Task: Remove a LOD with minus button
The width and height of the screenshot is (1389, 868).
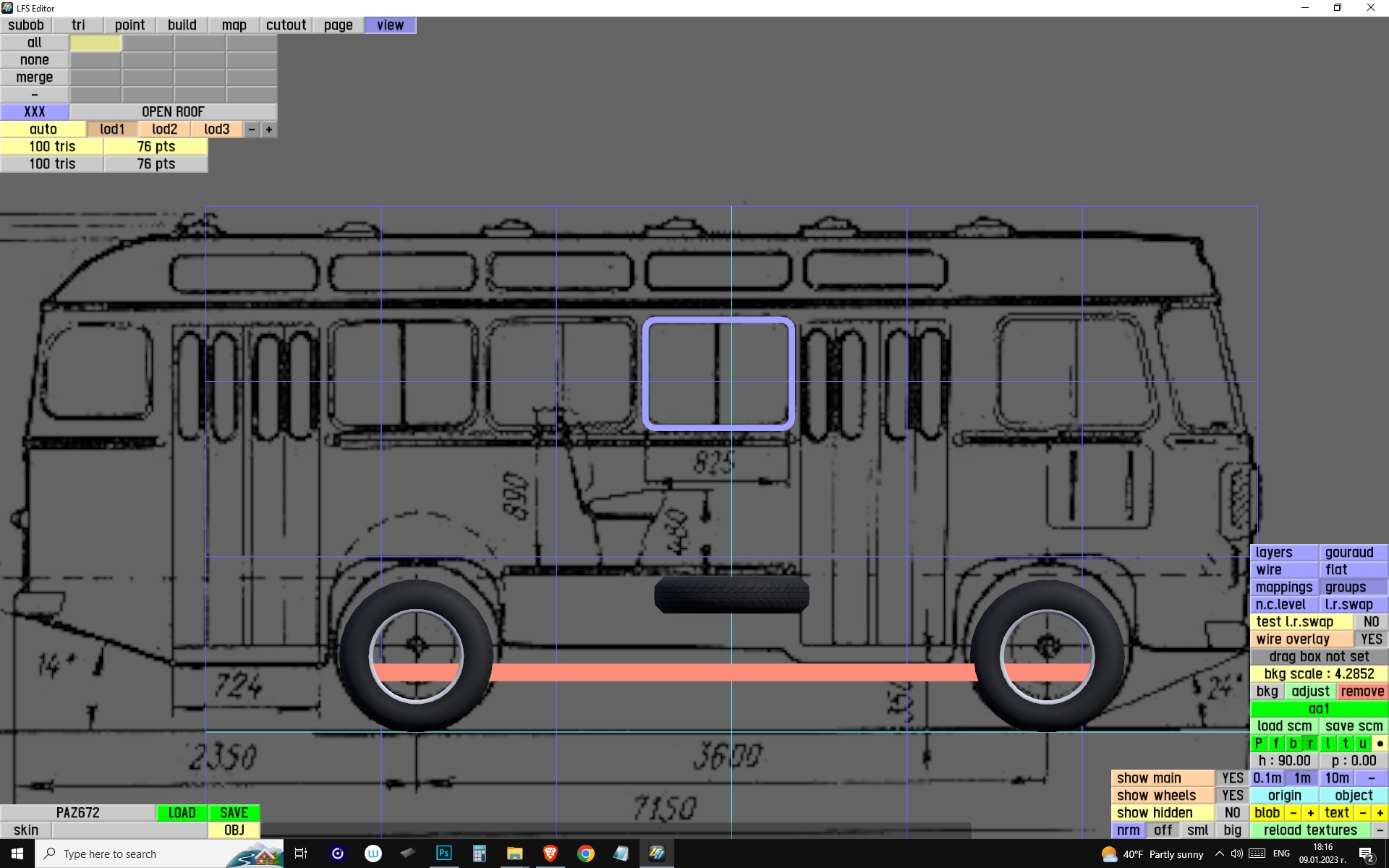Action: coord(252,129)
